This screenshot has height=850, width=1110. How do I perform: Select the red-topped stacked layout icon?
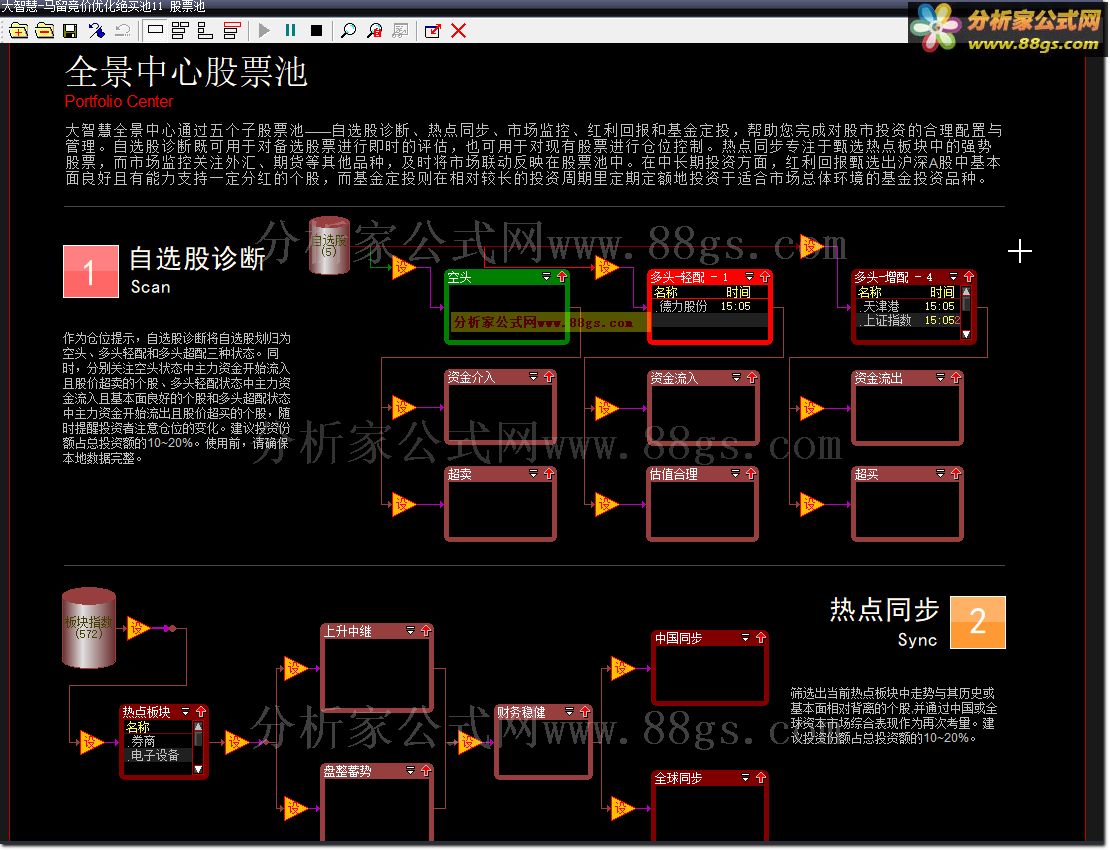[x=232, y=30]
